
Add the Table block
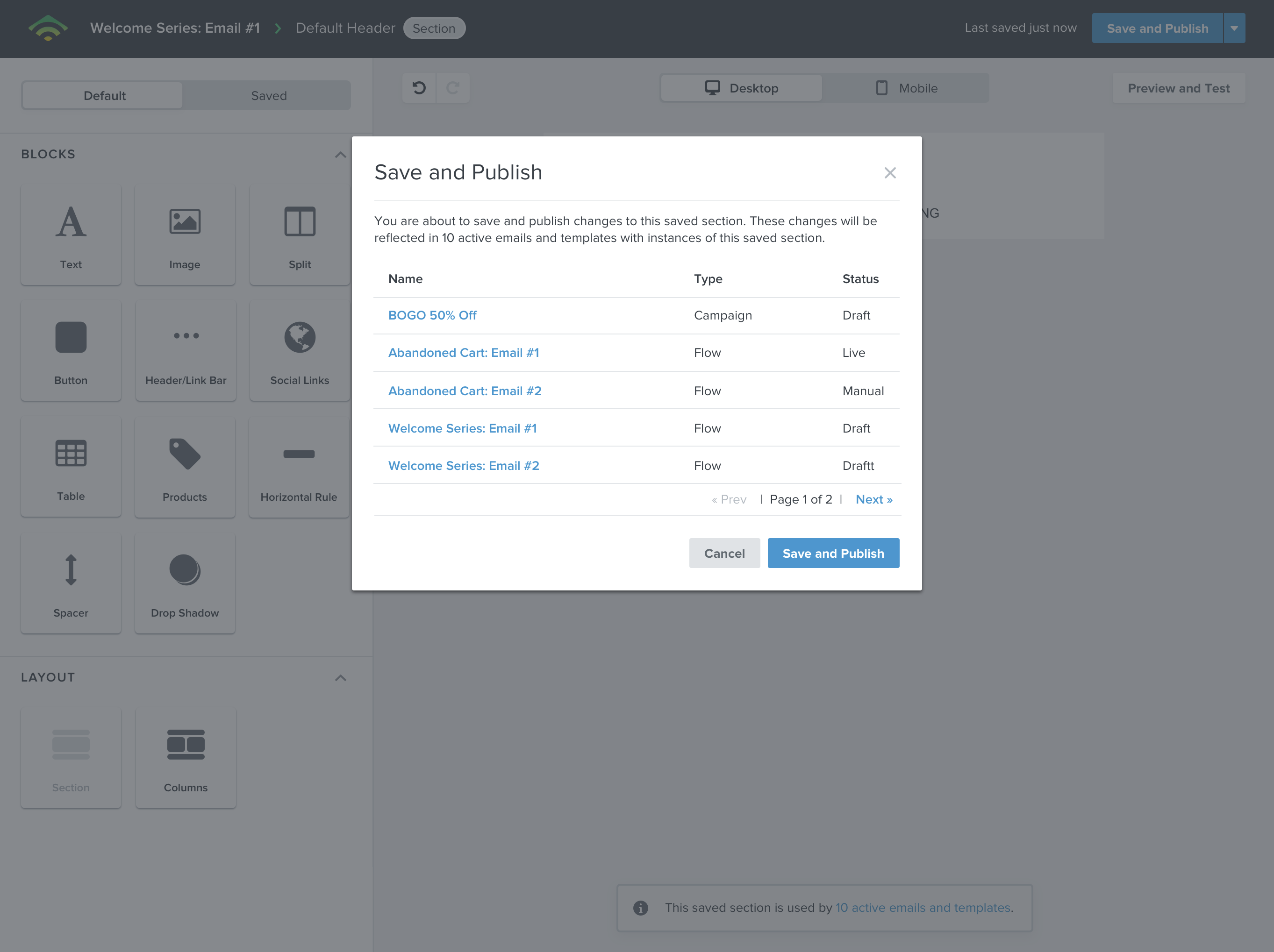pyautogui.click(x=71, y=467)
